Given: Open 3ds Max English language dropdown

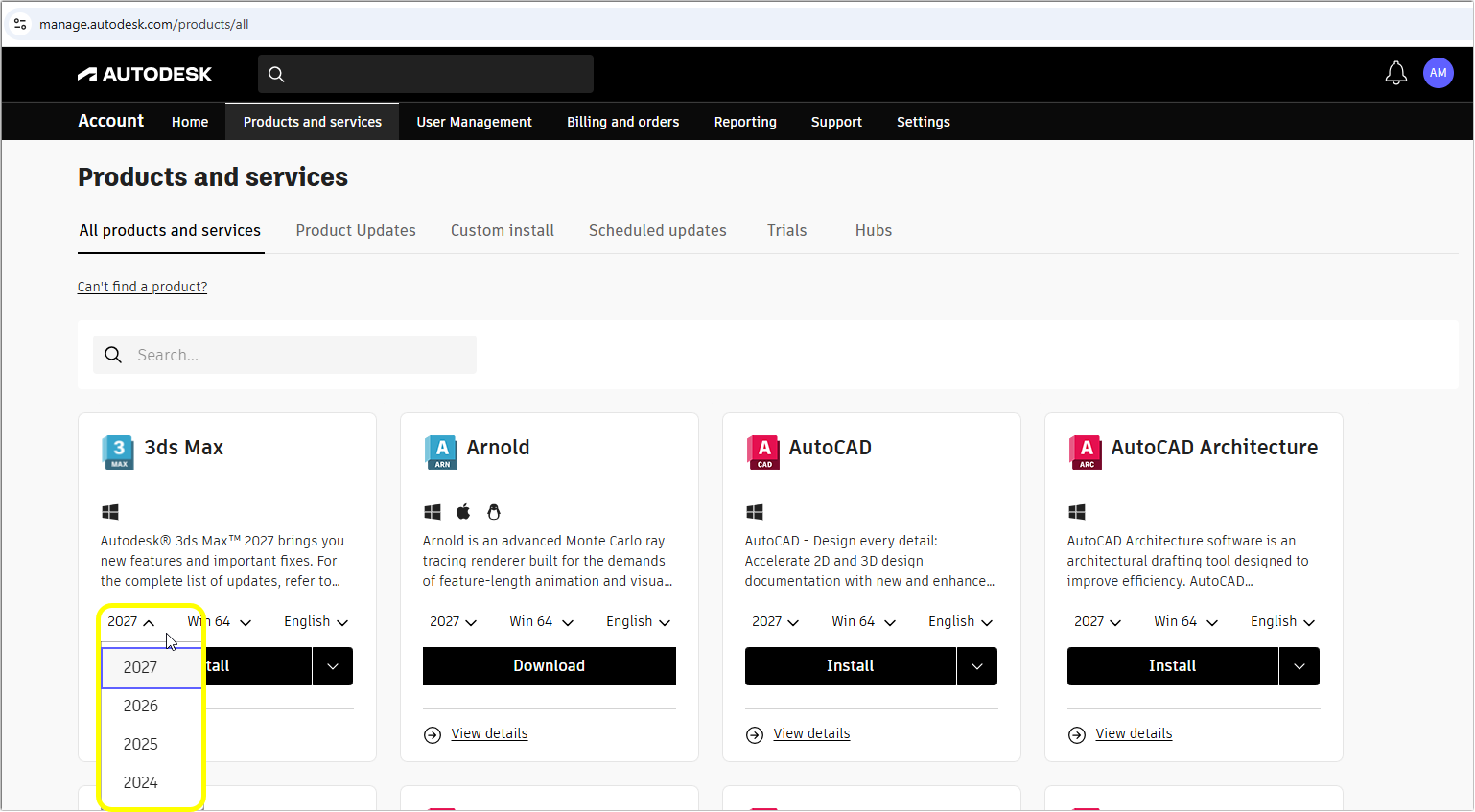Looking at the screenshot, I should pyautogui.click(x=316, y=622).
